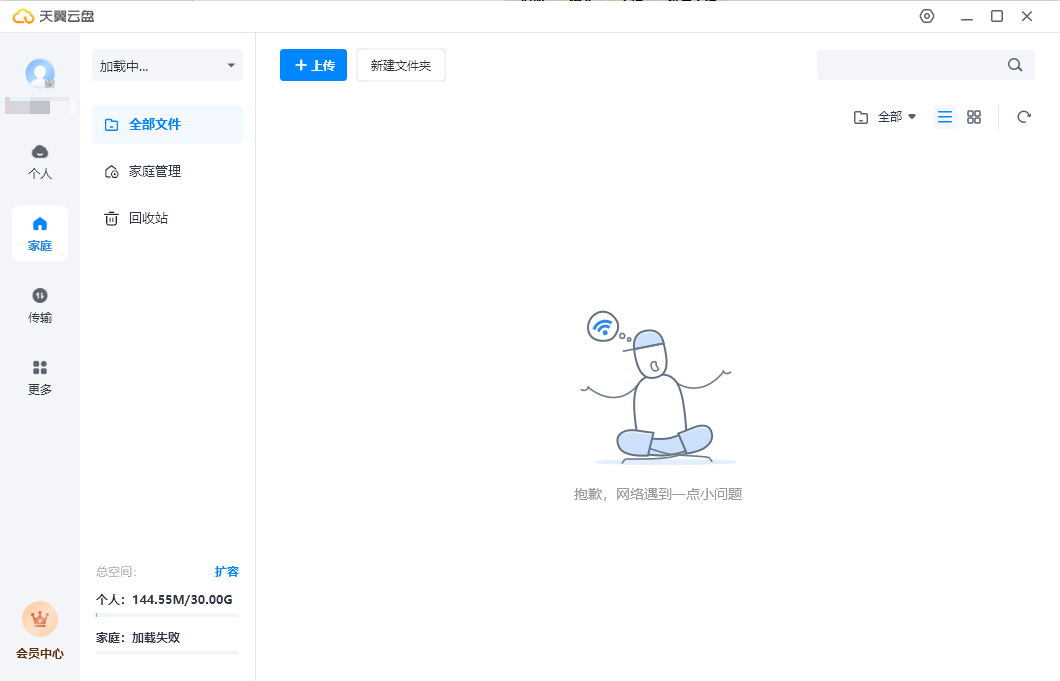
Task: Click the personal storage usage bar
Action: 167,615
